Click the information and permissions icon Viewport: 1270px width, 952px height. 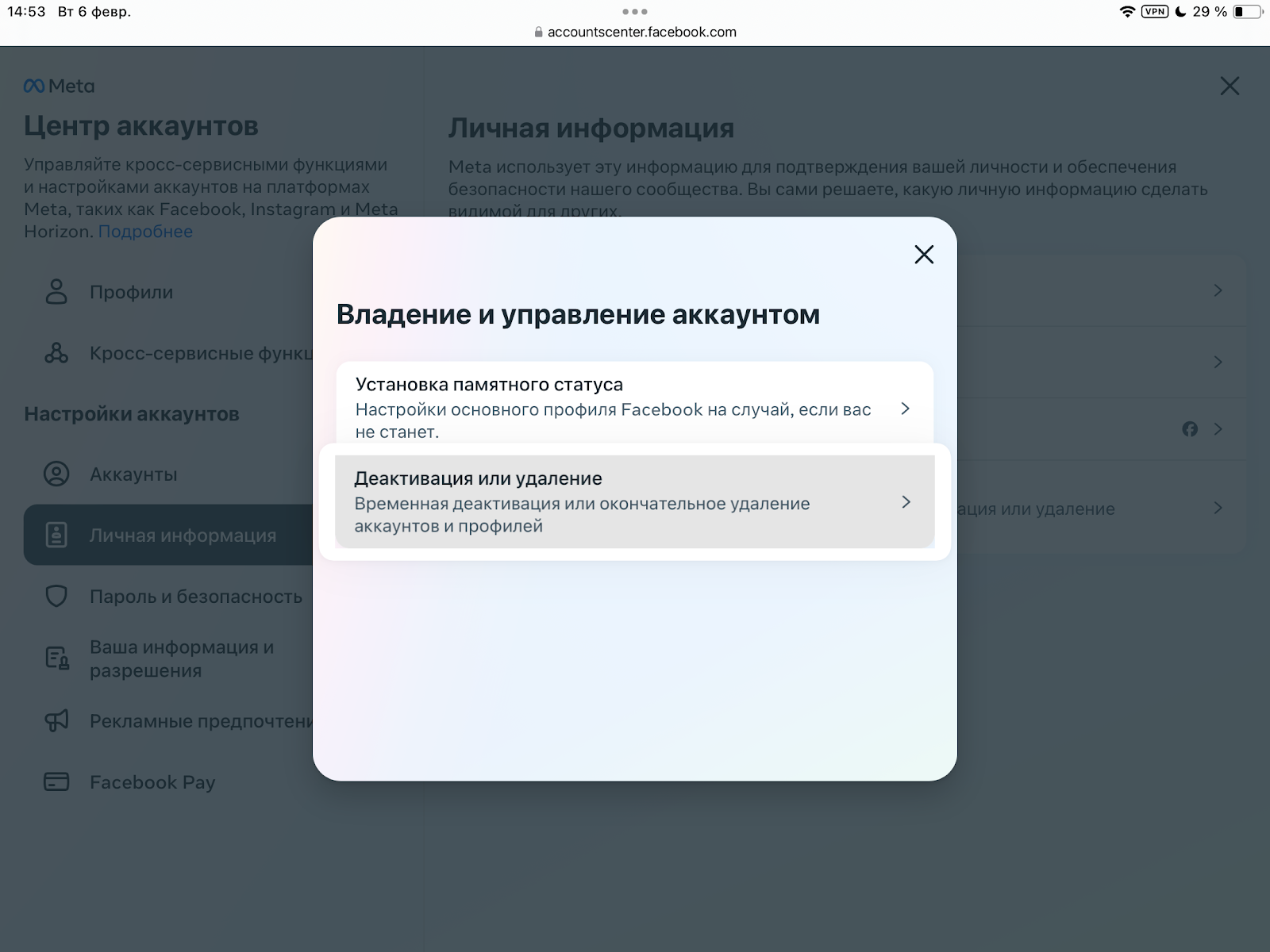click(57, 658)
